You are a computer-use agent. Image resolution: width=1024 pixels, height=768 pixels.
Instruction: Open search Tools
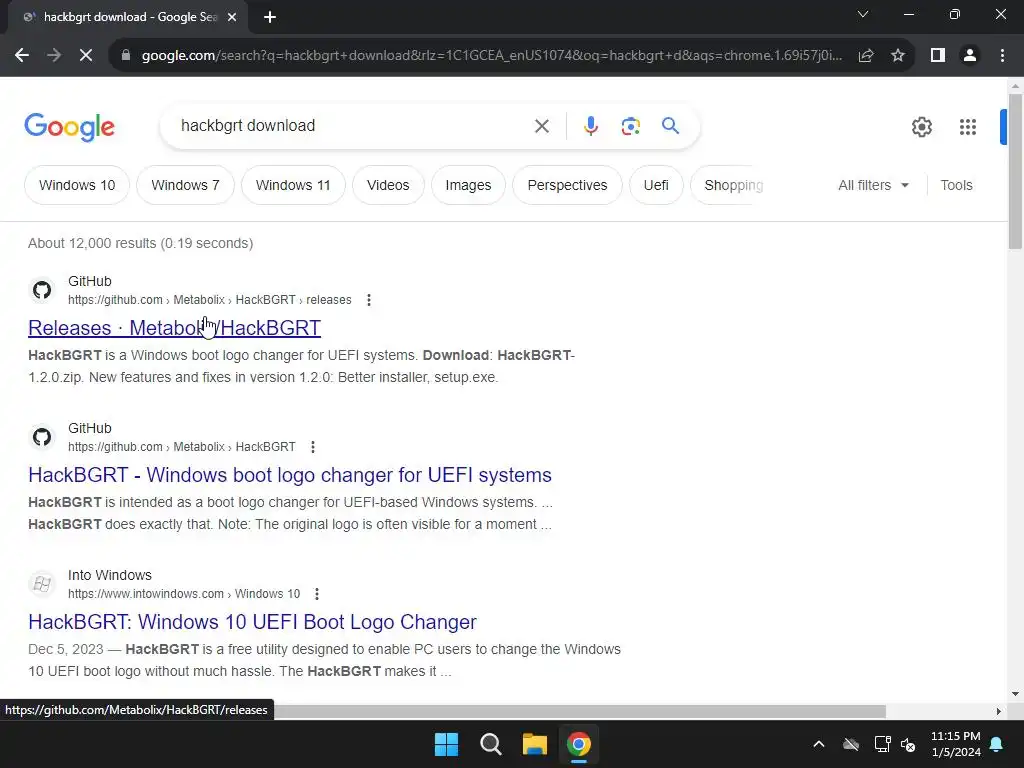coord(956,185)
